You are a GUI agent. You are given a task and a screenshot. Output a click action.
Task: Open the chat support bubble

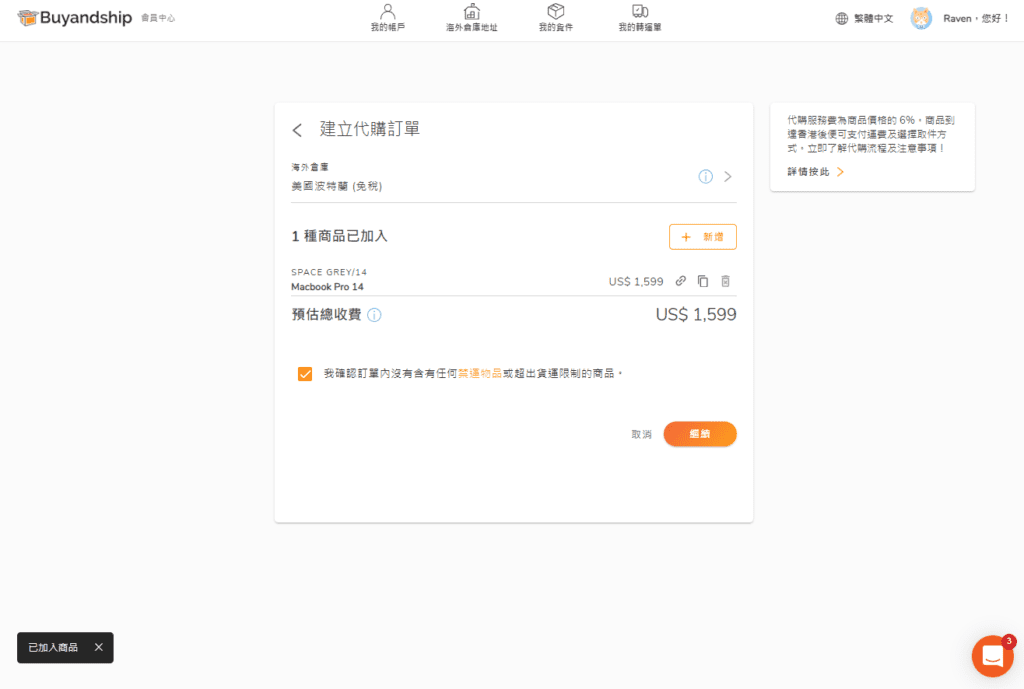coord(992,656)
